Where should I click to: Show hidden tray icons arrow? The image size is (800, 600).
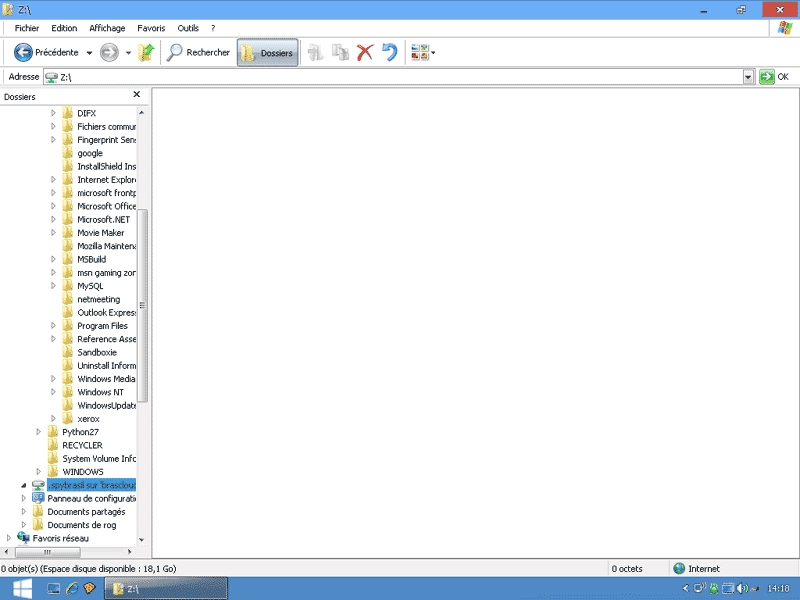686,588
